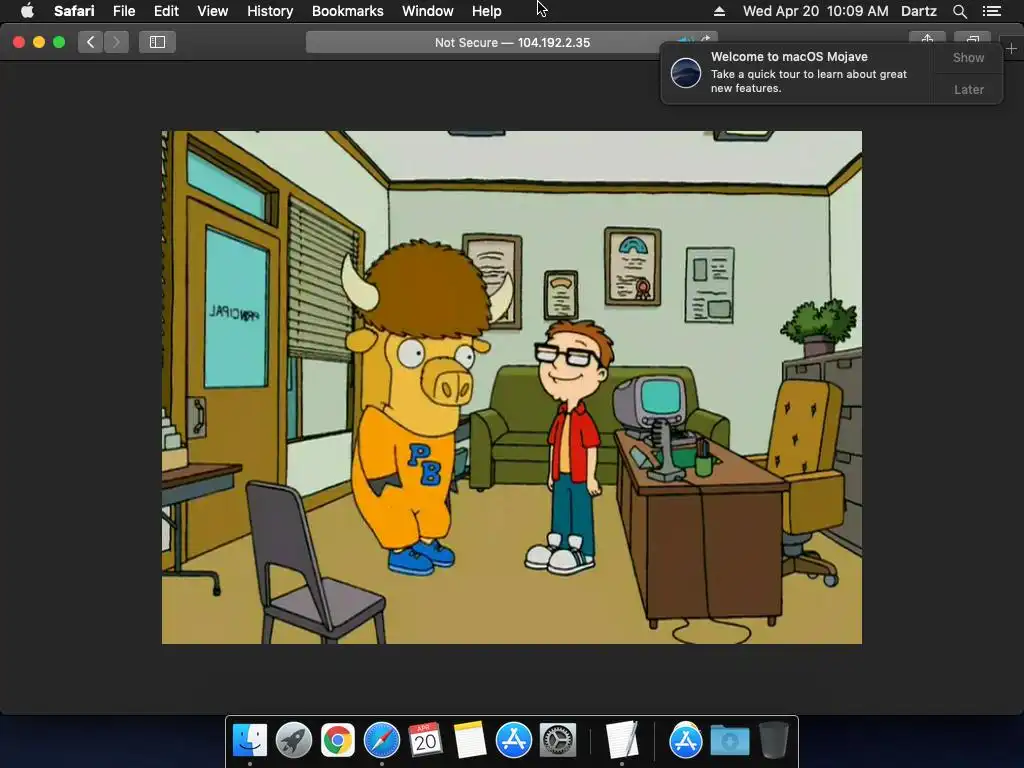The height and width of the screenshot is (768, 1024).
Task: Show all tabs overview icon
Action: [972, 39]
